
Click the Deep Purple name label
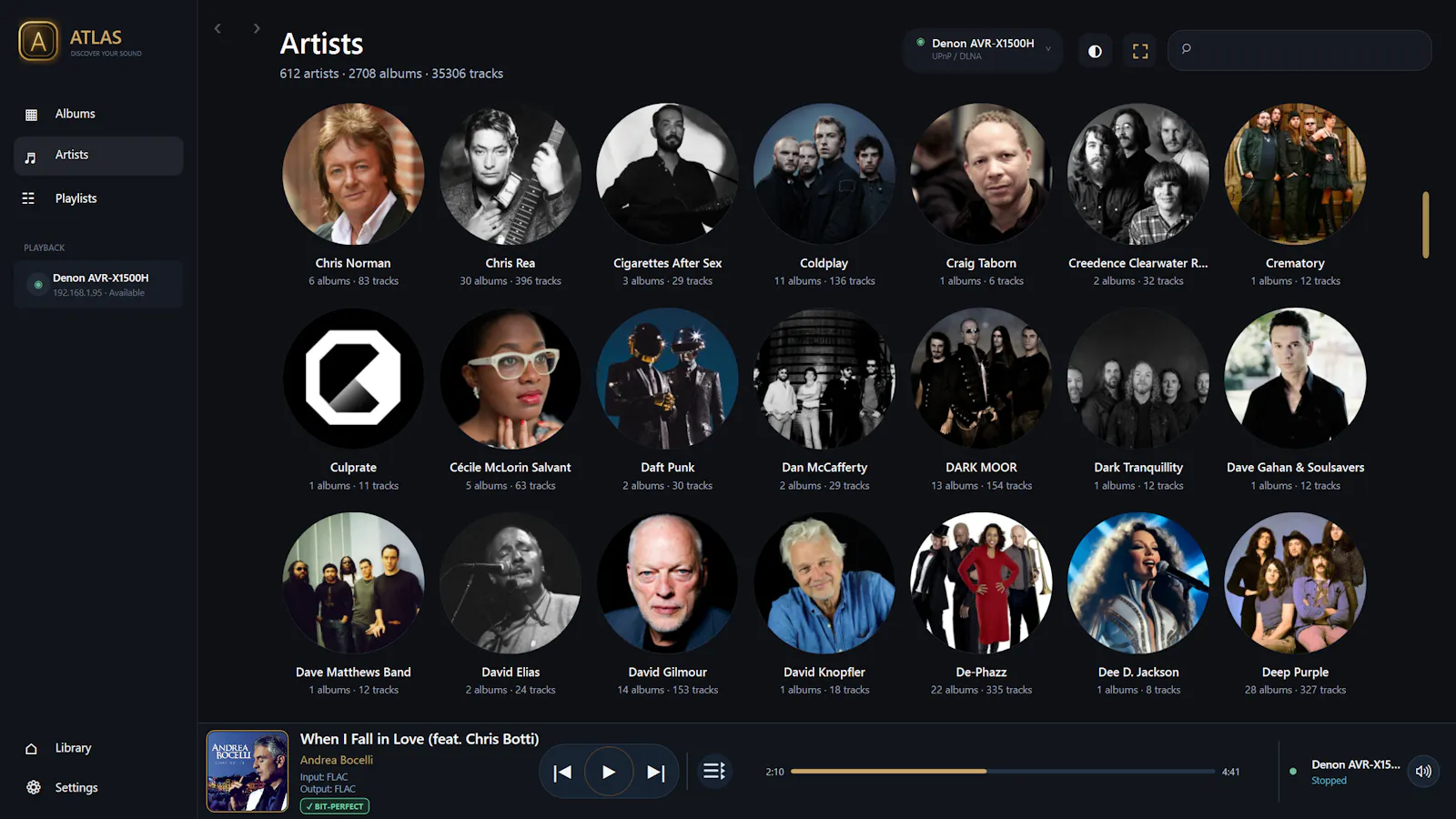(x=1295, y=672)
